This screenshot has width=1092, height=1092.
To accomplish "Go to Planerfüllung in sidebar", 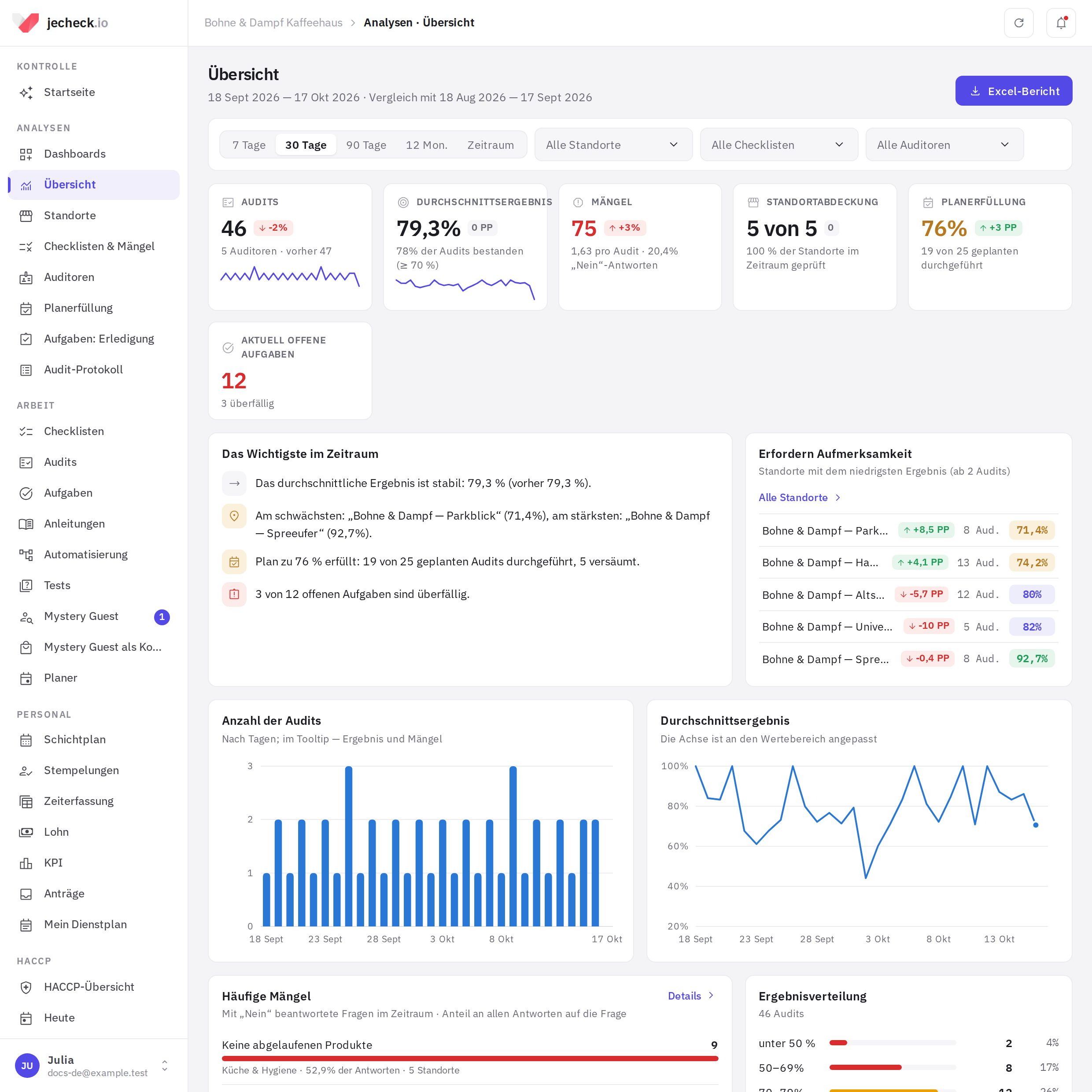I will coord(94,308).
